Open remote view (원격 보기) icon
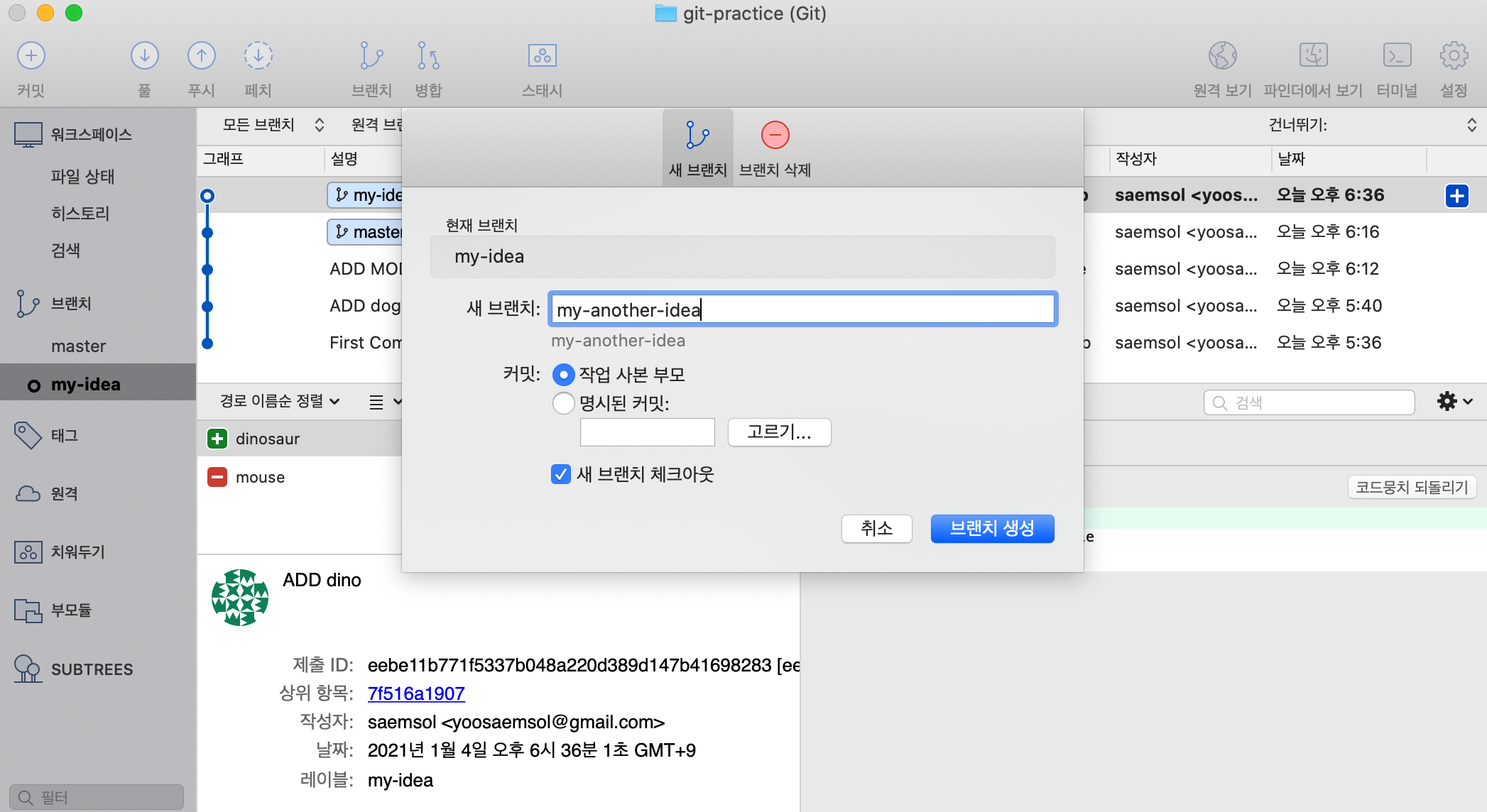 1223,55
